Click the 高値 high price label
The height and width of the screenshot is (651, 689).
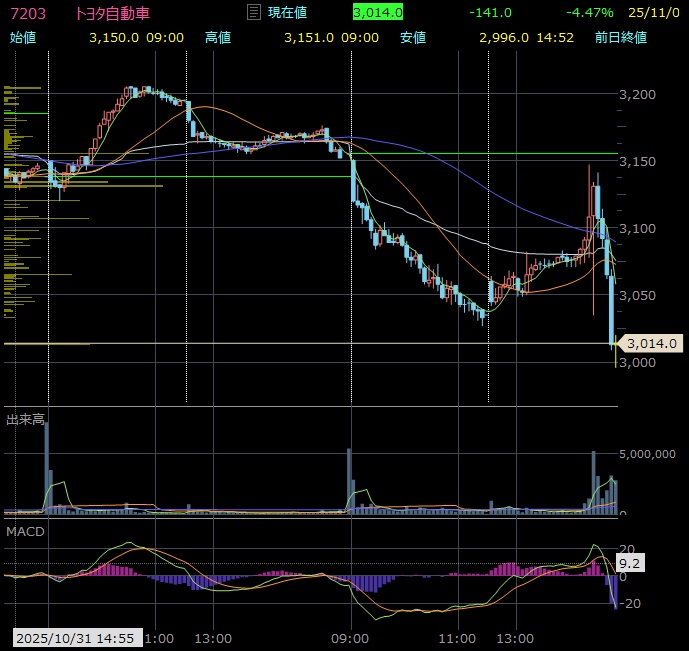pyautogui.click(x=217, y=37)
